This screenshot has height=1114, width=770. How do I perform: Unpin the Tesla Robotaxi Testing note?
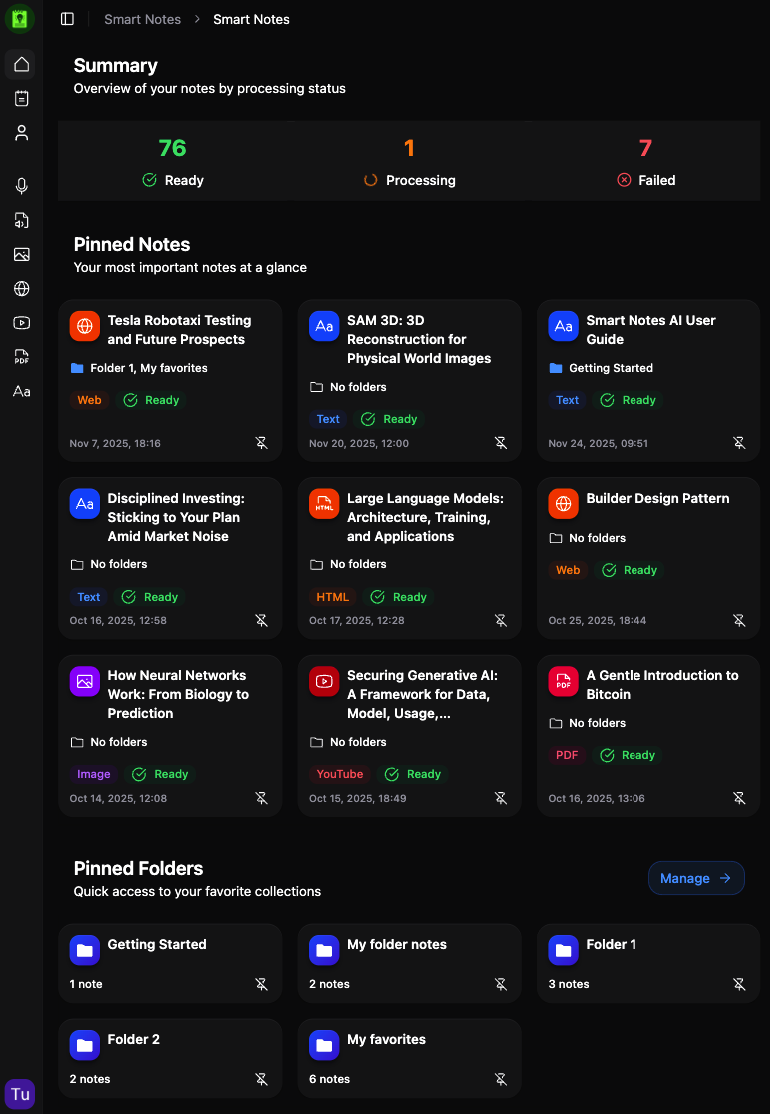tap(261, 443)
